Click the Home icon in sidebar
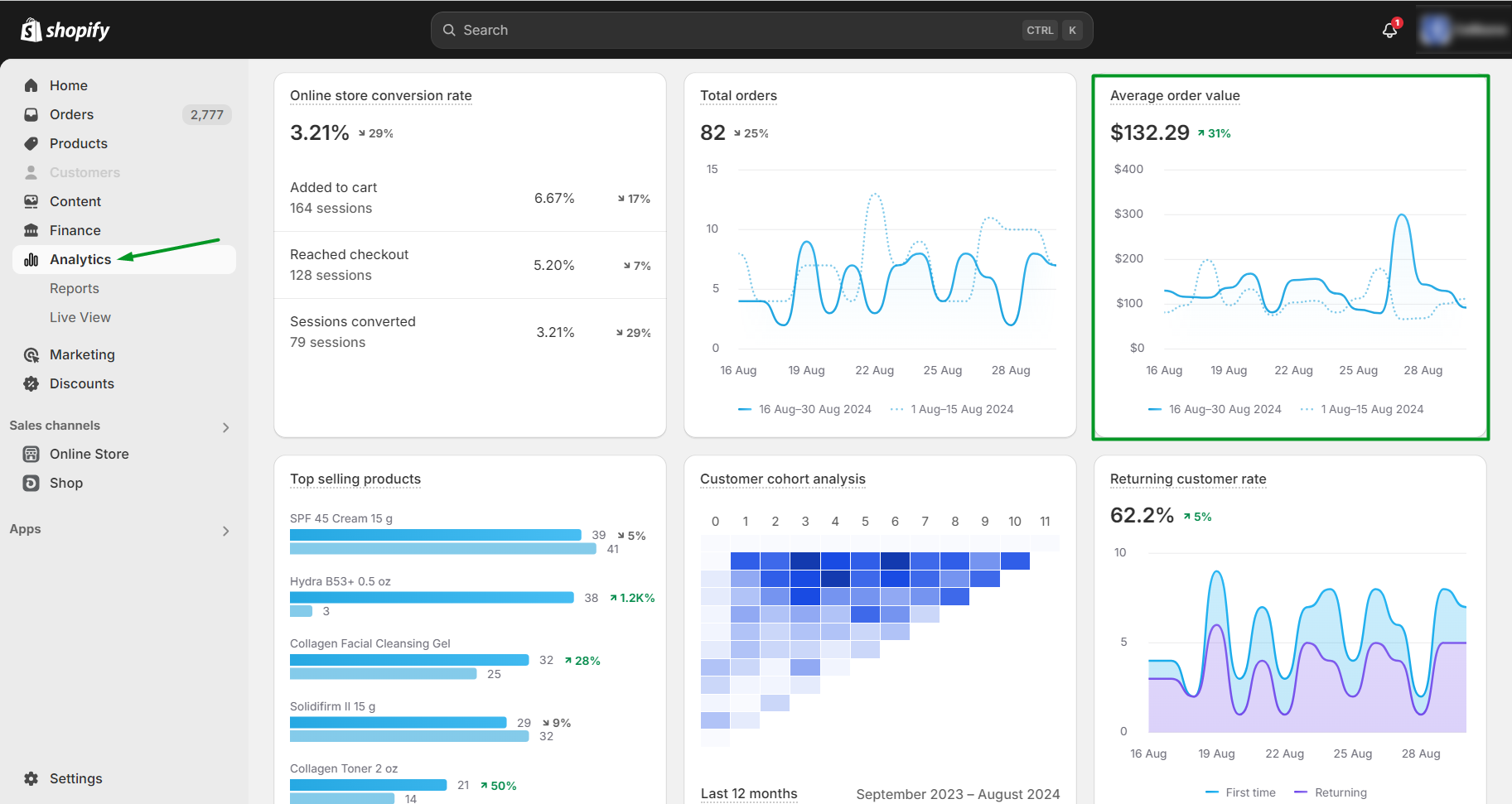Screen dimensions: 1512x804 [x=31, y=85]
